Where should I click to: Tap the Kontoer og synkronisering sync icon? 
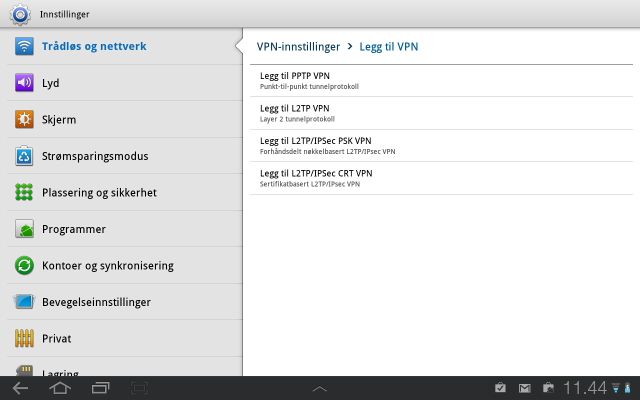[x=25, y=266]
